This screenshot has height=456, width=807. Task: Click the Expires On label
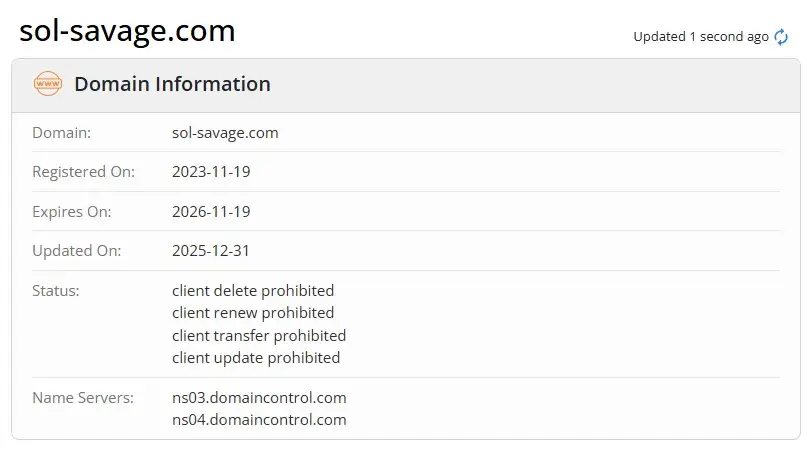point(72,212)
